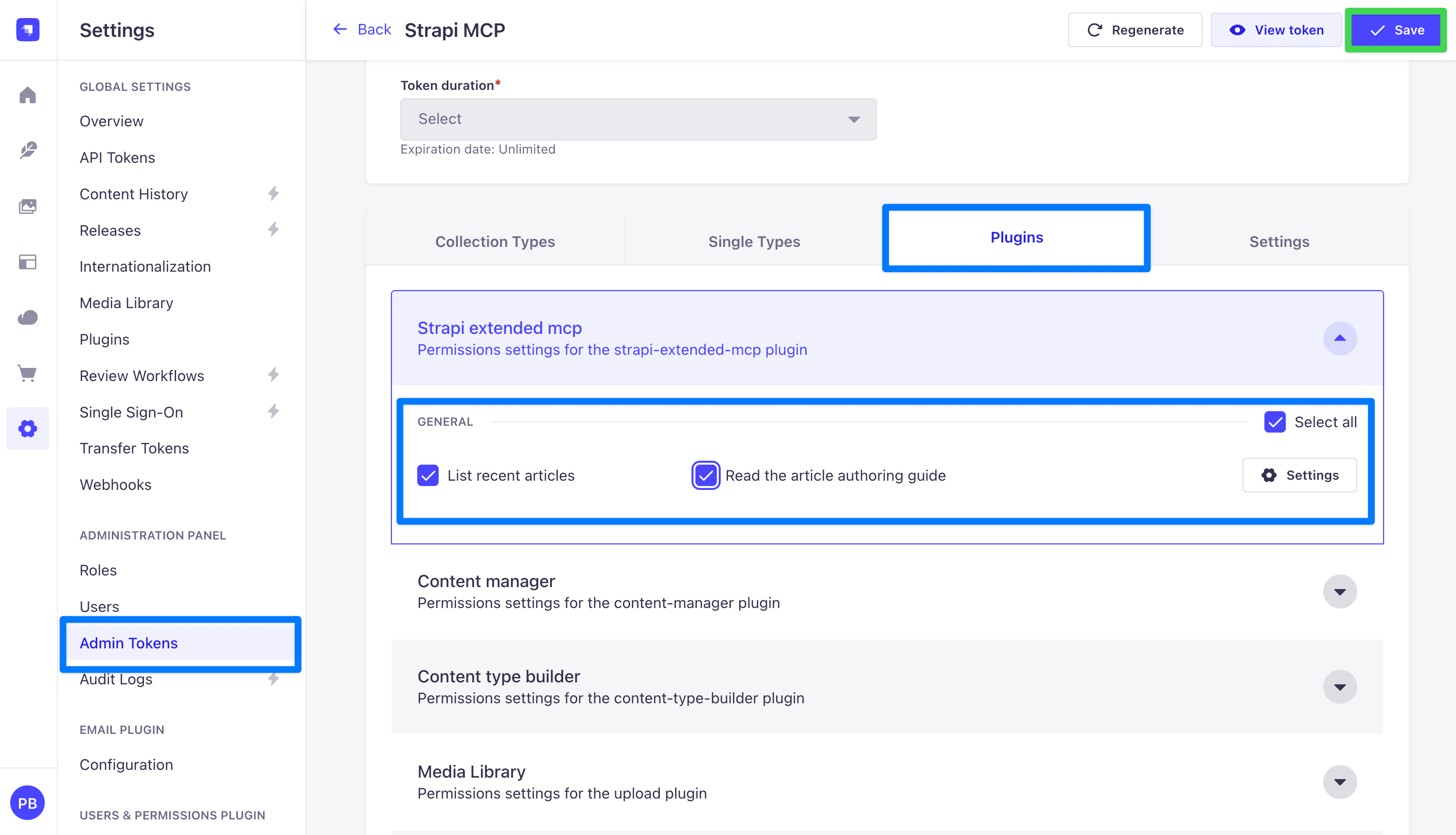Click the View token button
Image resolution: width=1456 pixels, height=835 pixels.
[1276, 30]
